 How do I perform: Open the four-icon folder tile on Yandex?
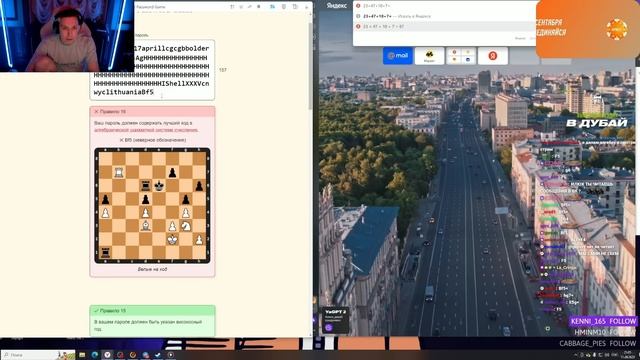coord(461,56)
